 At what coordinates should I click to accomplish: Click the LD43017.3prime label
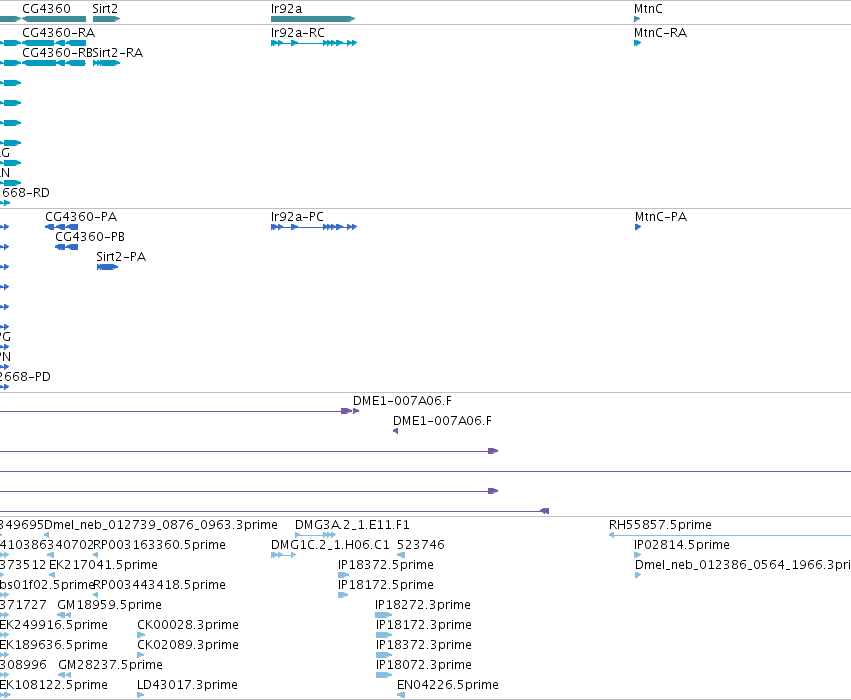coord(187,685)
